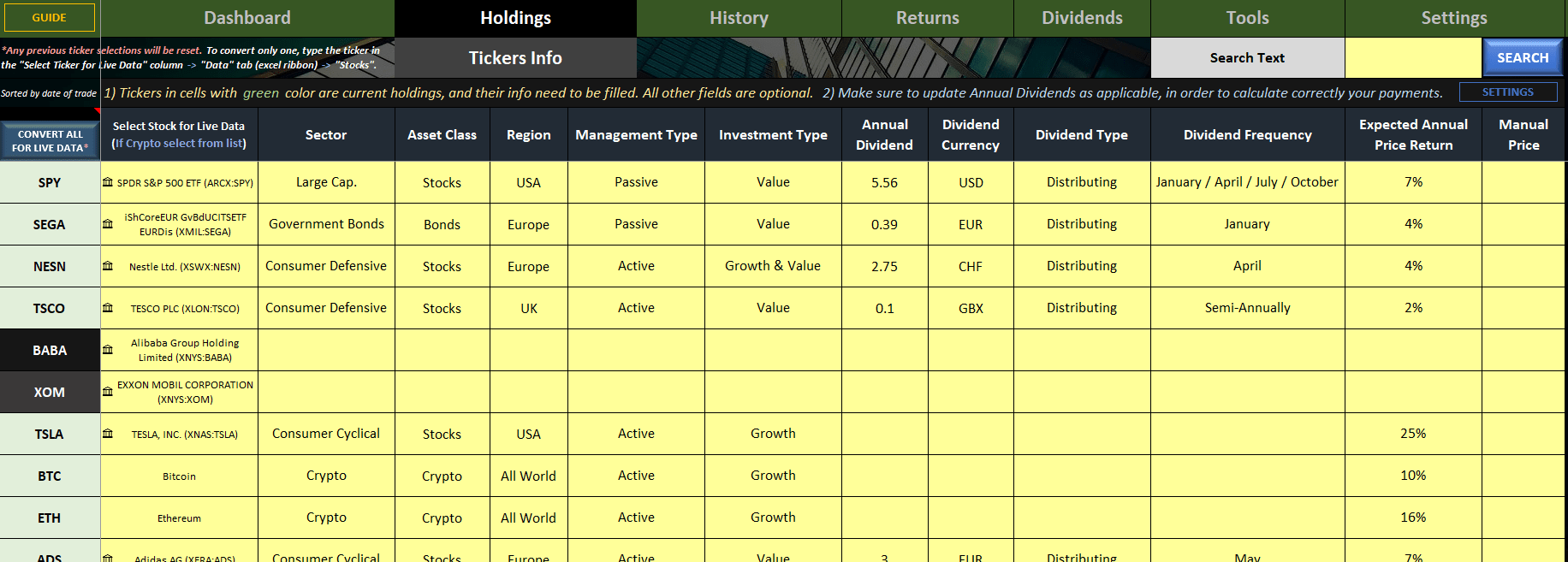Click the Asset Class column header

pos(442,134)
